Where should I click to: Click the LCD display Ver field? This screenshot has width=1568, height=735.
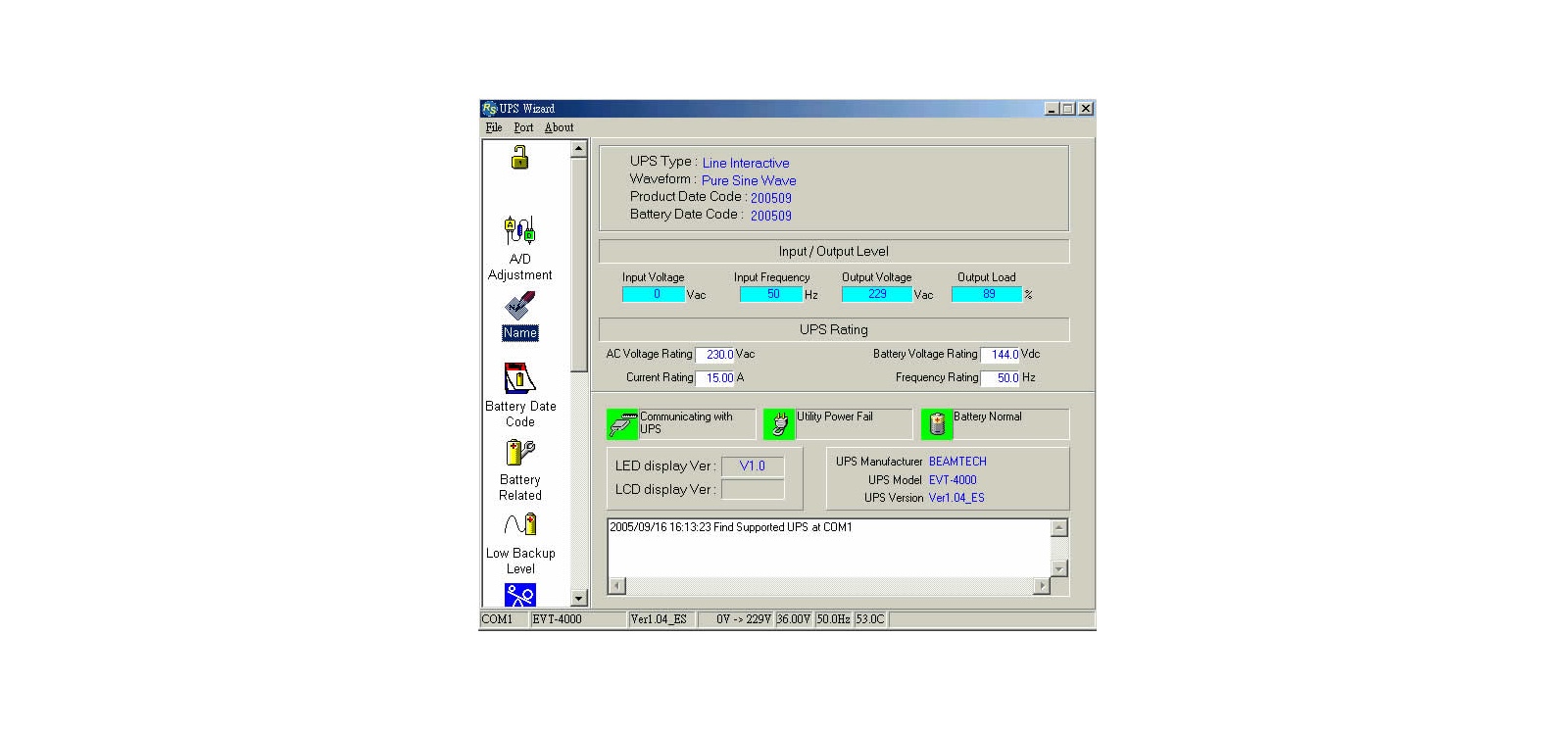(x=753, y=490)
